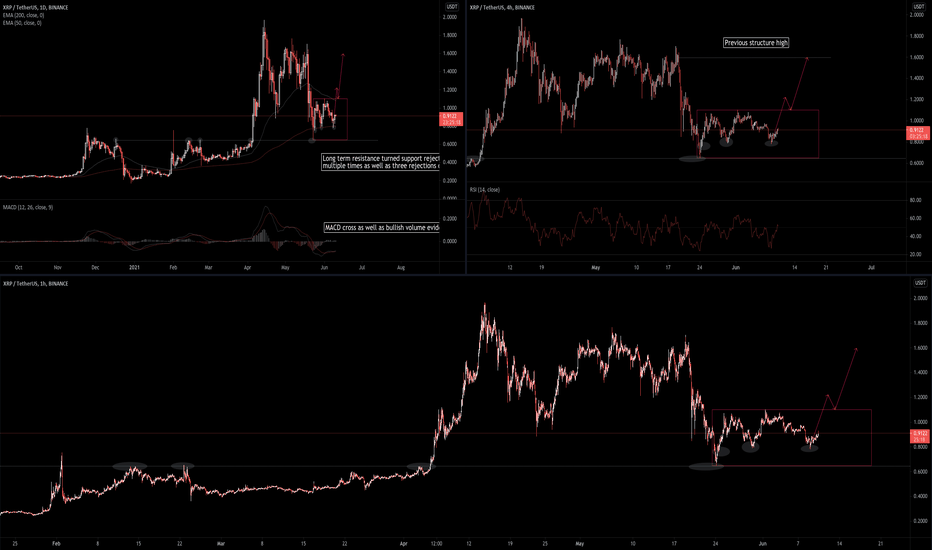Open the USDT currency selector on the 1D chart
The height and width of the screenshot is (550, 932).
[x=452, y=7]
